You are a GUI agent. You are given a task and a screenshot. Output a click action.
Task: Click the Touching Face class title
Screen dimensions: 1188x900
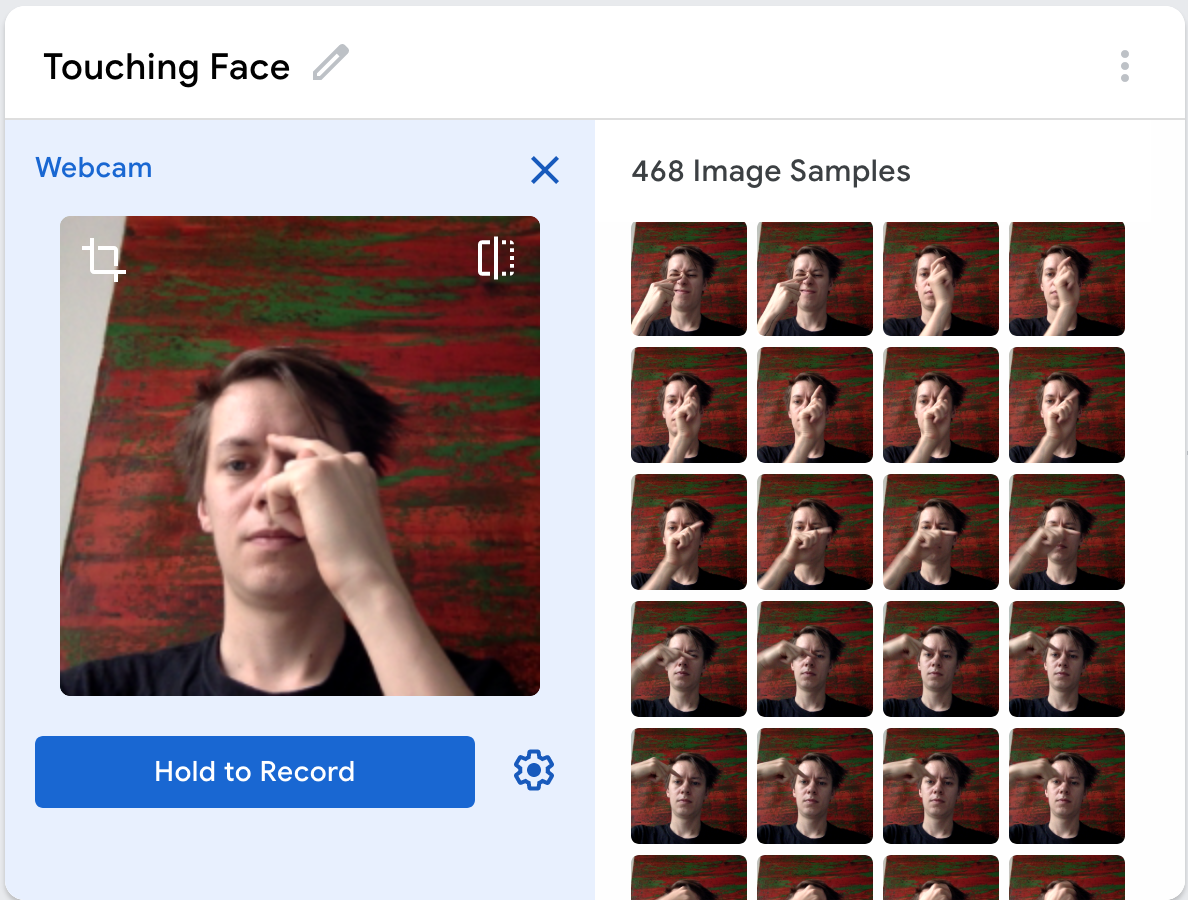[167, 67]
